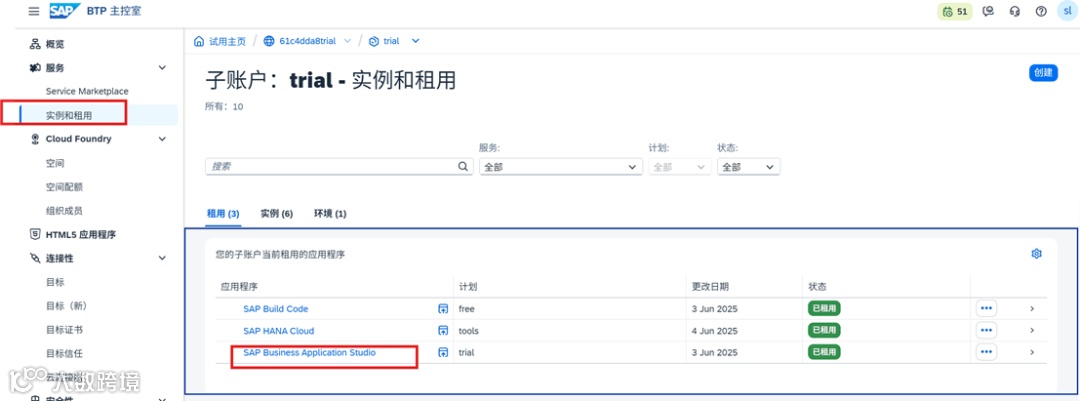Open the 服务 filter dropdown

coord(561,167)
